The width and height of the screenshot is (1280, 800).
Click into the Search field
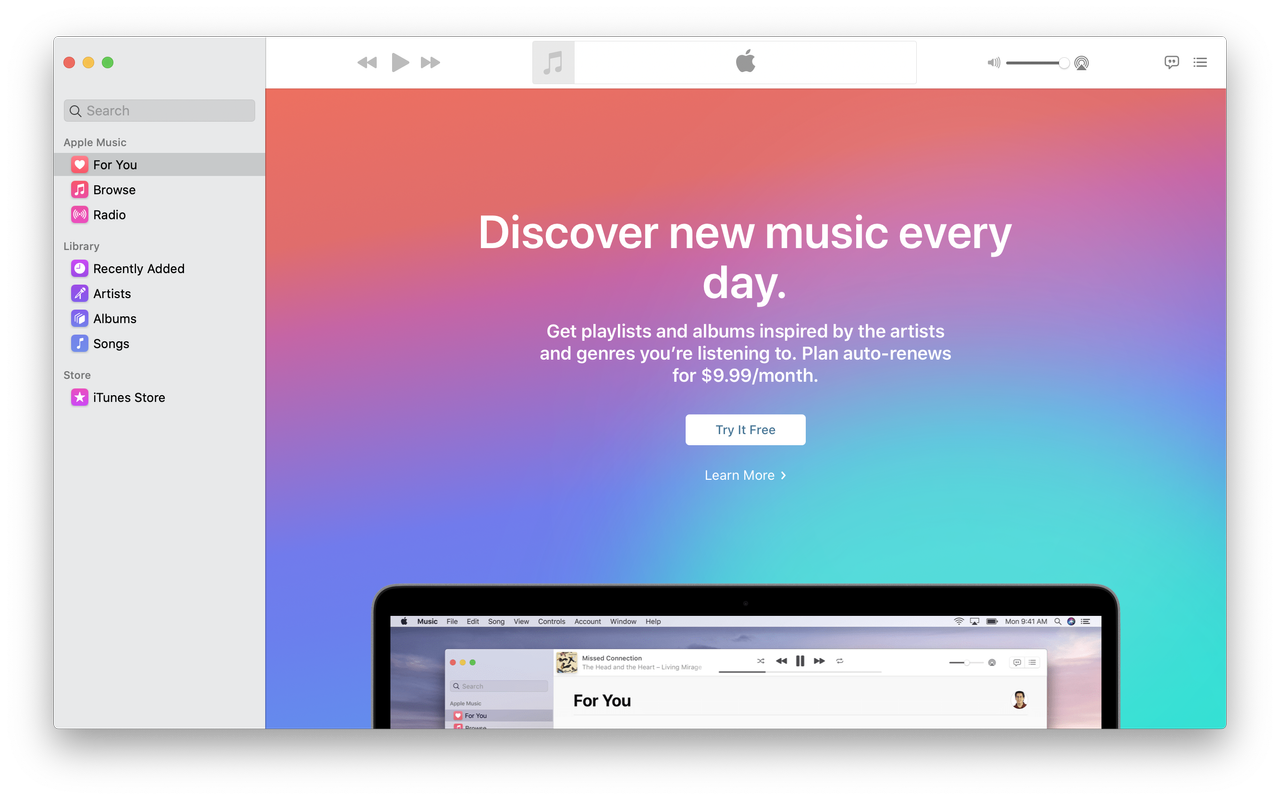pos(159,111)
